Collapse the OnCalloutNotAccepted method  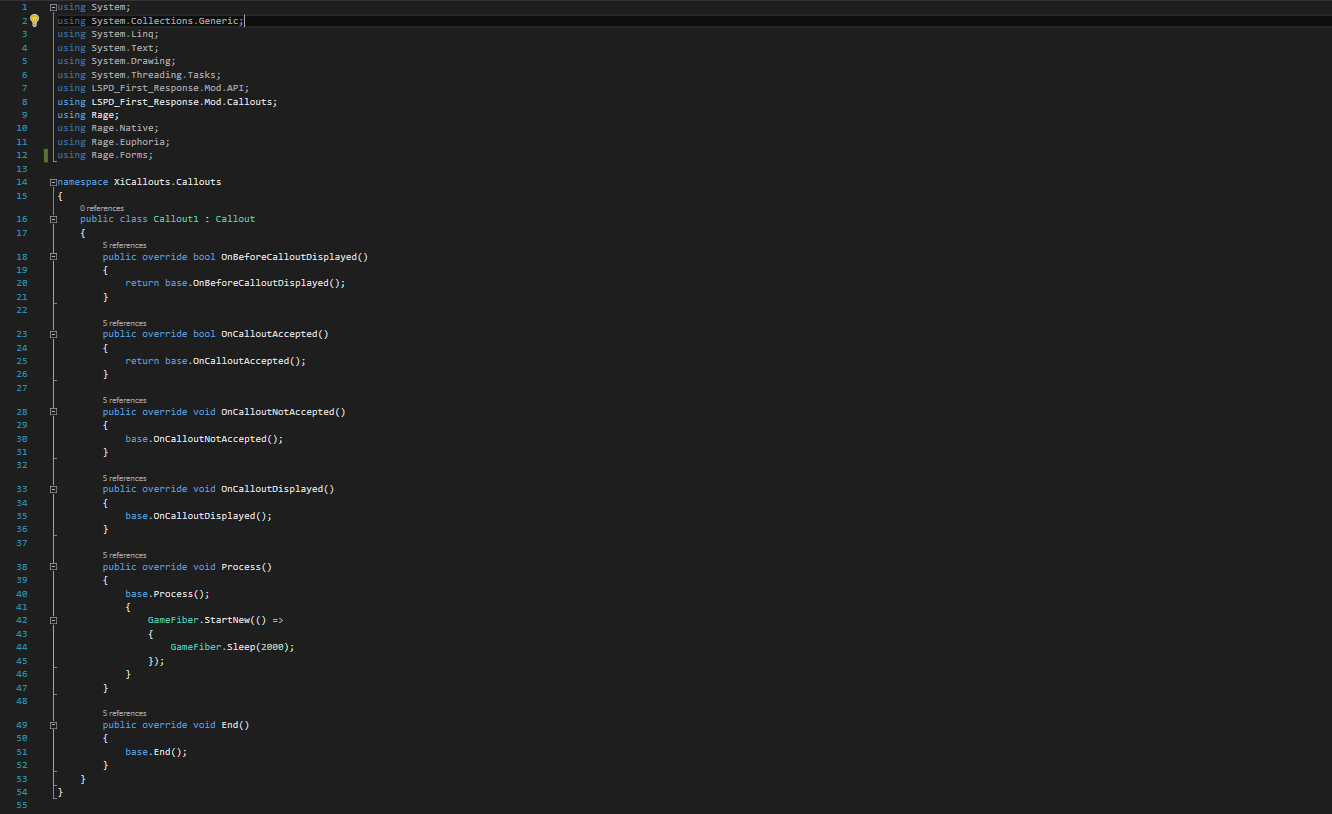(x=53, y=412)
